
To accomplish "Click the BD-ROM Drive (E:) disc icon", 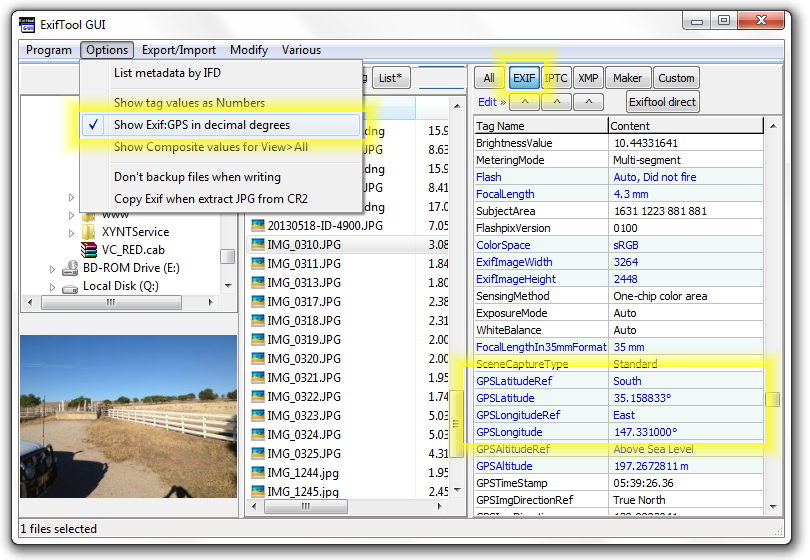I will [70, 268].
